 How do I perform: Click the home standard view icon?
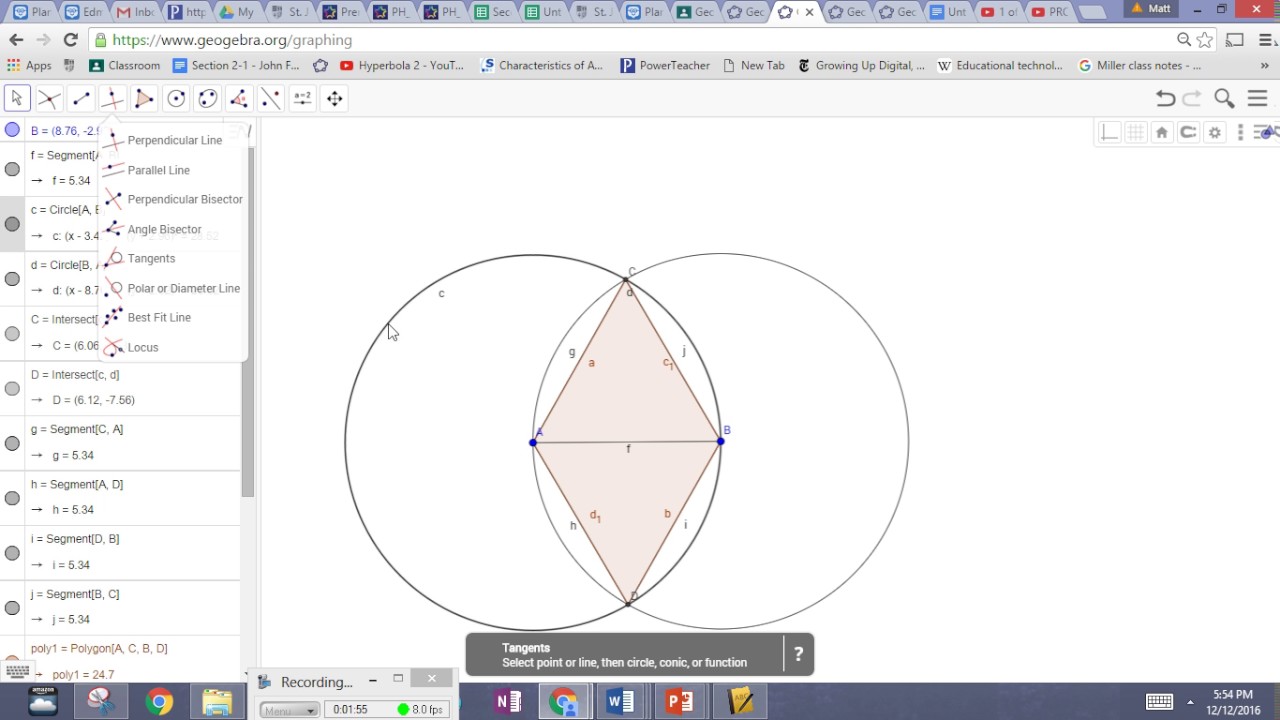click(1162, 132)
